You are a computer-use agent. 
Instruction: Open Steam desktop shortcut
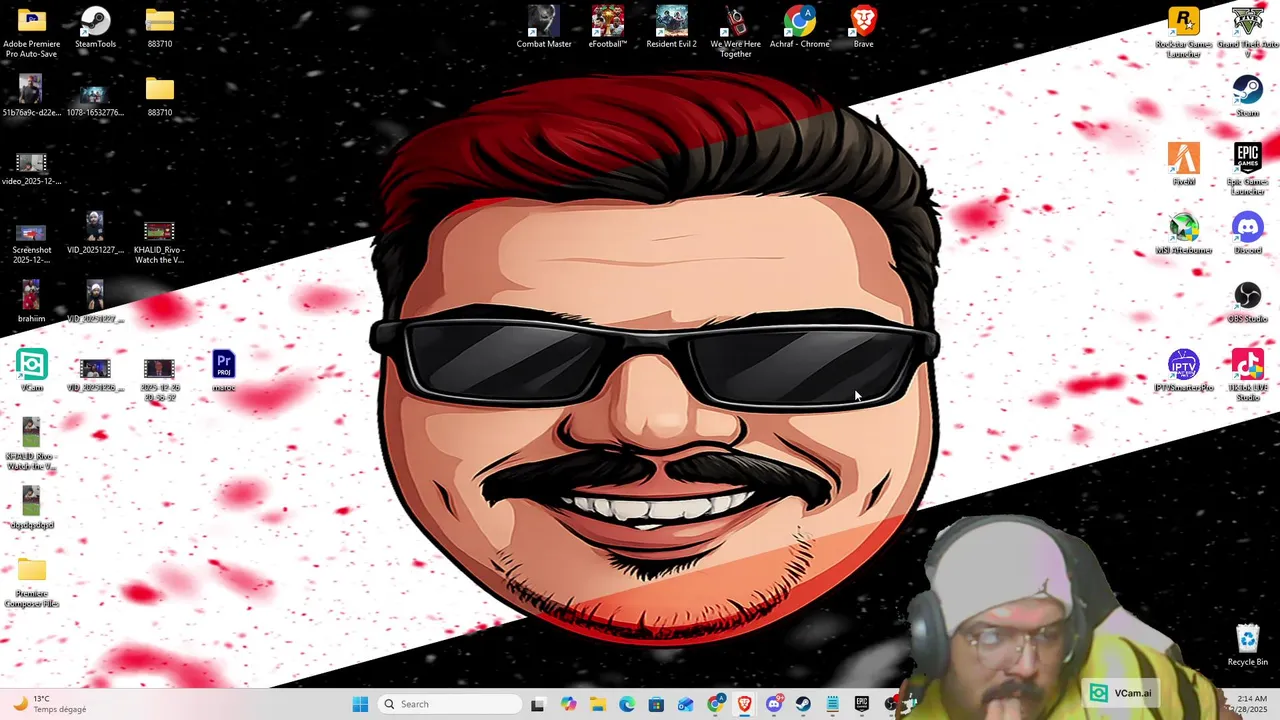(1248, 96)
